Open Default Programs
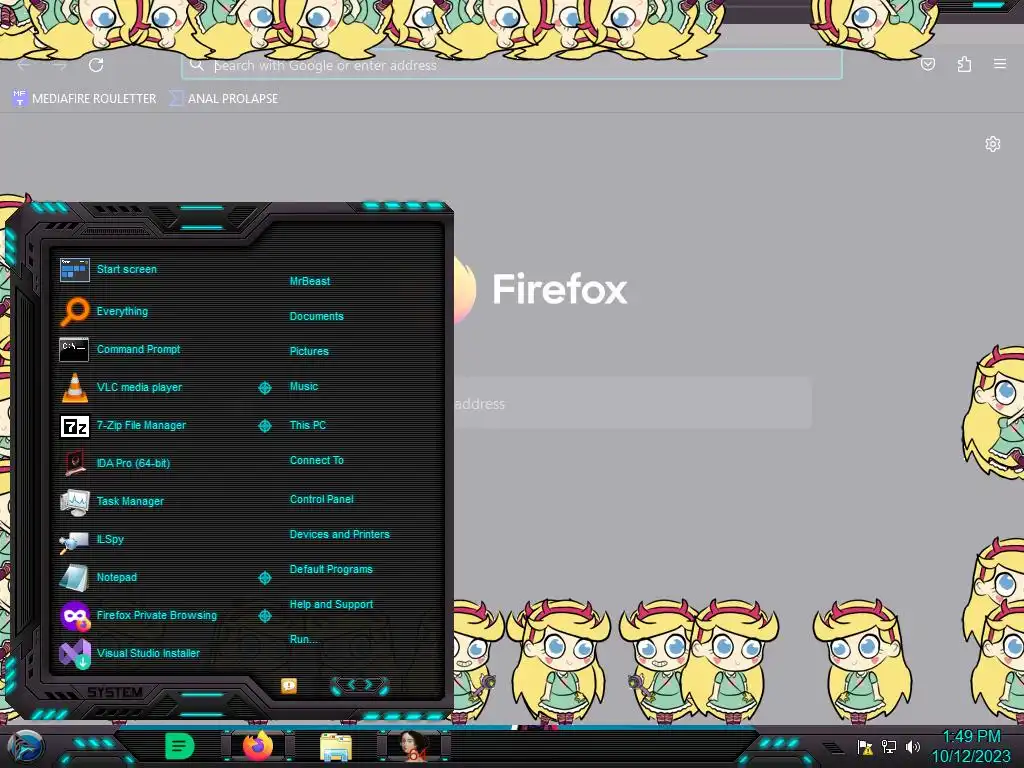1024x768 pixels. pos(331,569)
